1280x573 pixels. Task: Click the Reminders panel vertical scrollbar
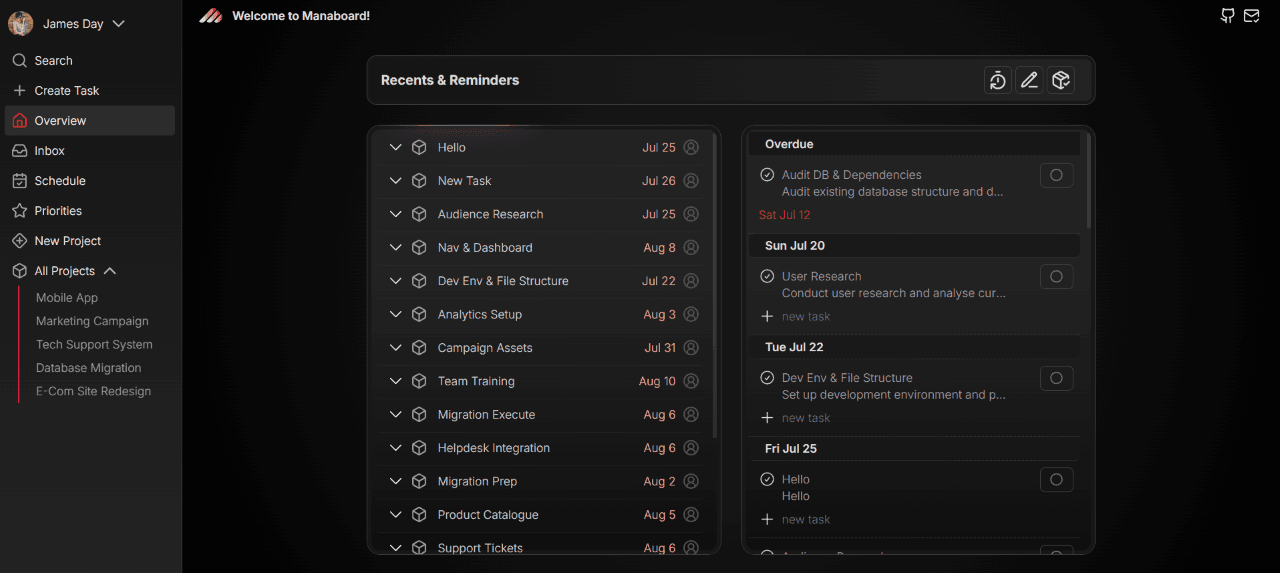tap(1088, 180)
